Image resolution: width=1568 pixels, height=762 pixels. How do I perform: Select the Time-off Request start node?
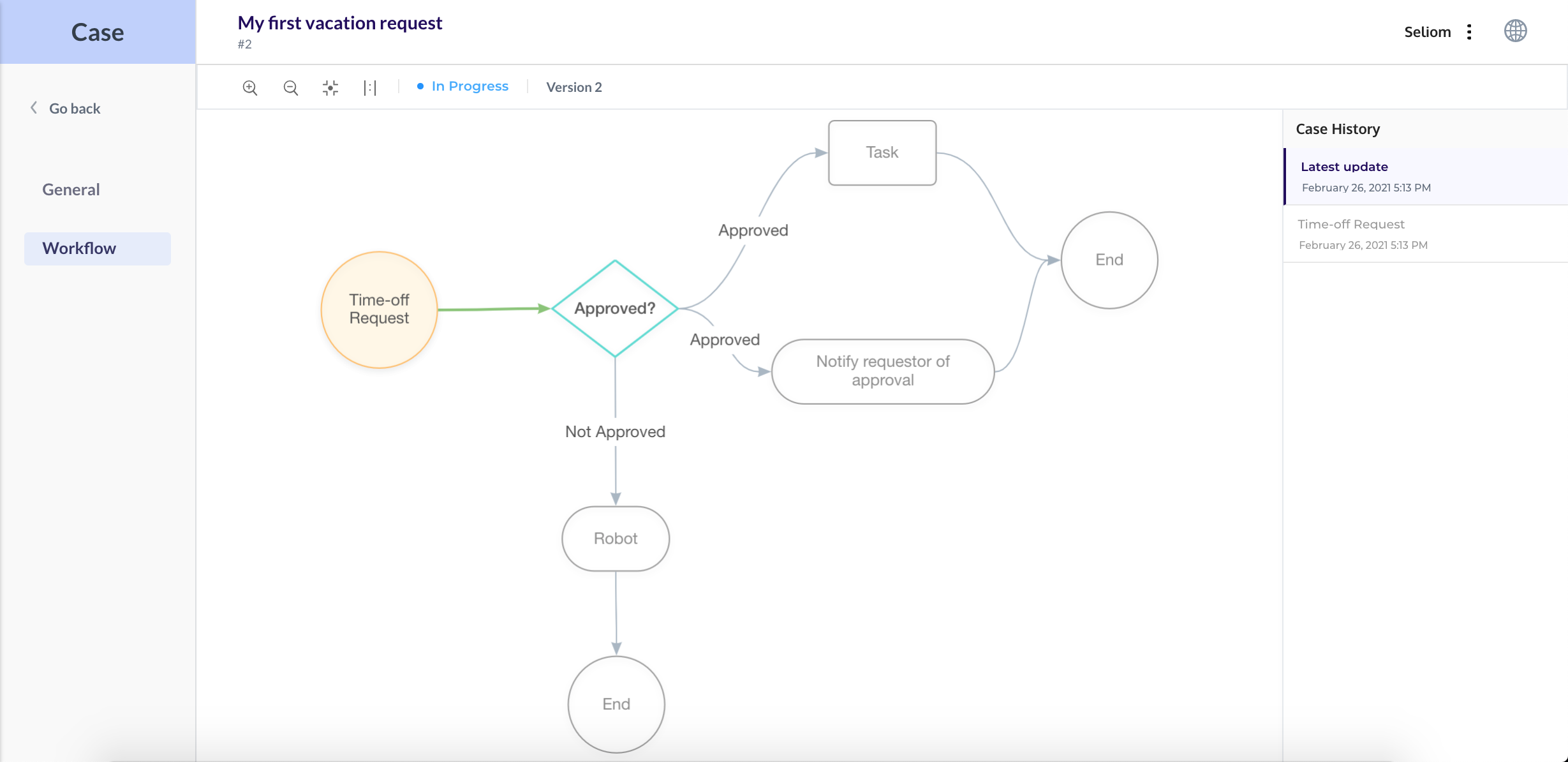pos(379,310)
